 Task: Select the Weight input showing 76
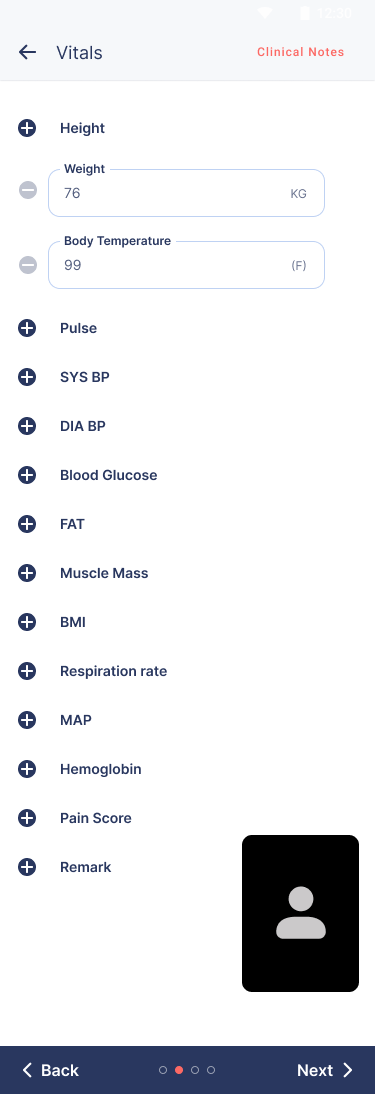click(x=186, y=193)
